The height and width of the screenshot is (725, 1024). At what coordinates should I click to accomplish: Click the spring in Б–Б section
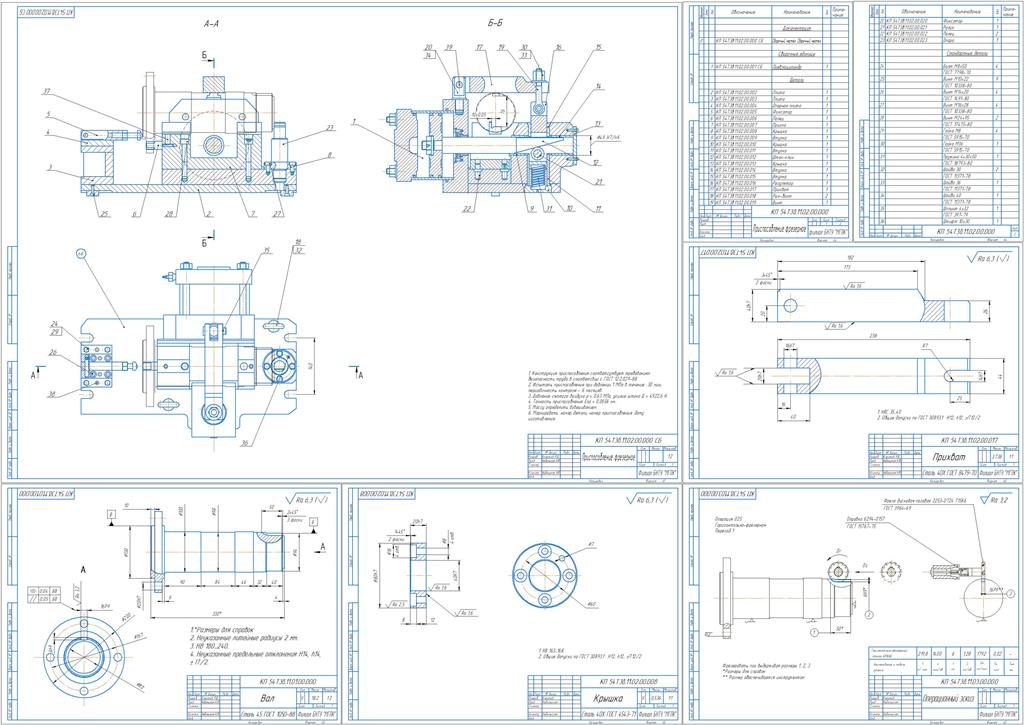pos(538,176)
